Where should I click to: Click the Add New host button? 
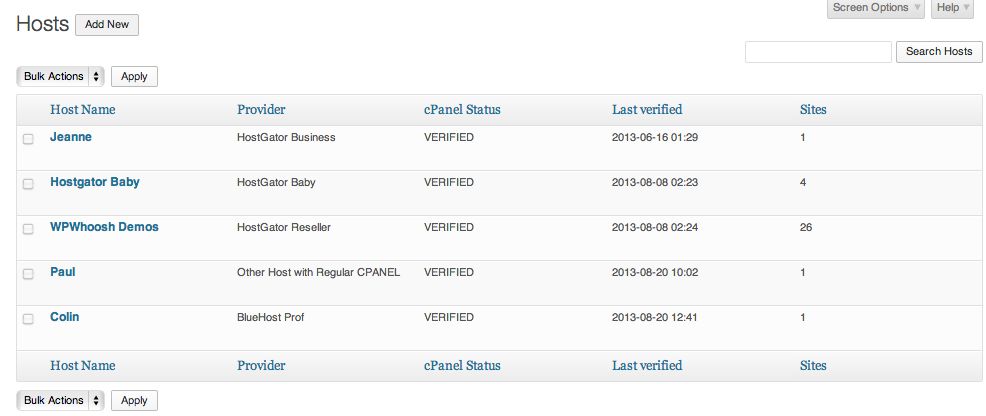tap(107, 25)
